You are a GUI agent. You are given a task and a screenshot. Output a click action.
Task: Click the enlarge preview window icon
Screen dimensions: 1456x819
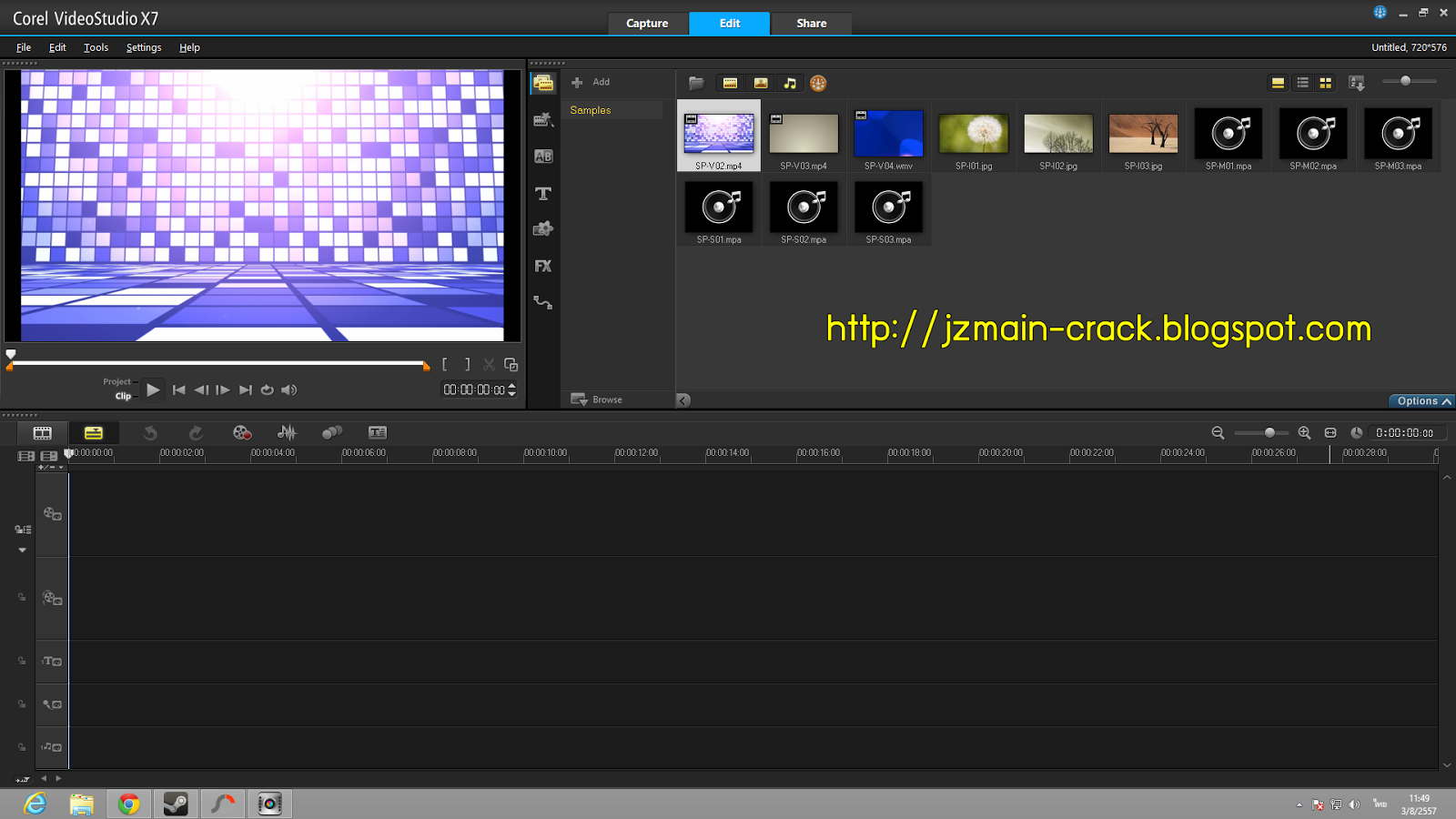click(511, 365)
